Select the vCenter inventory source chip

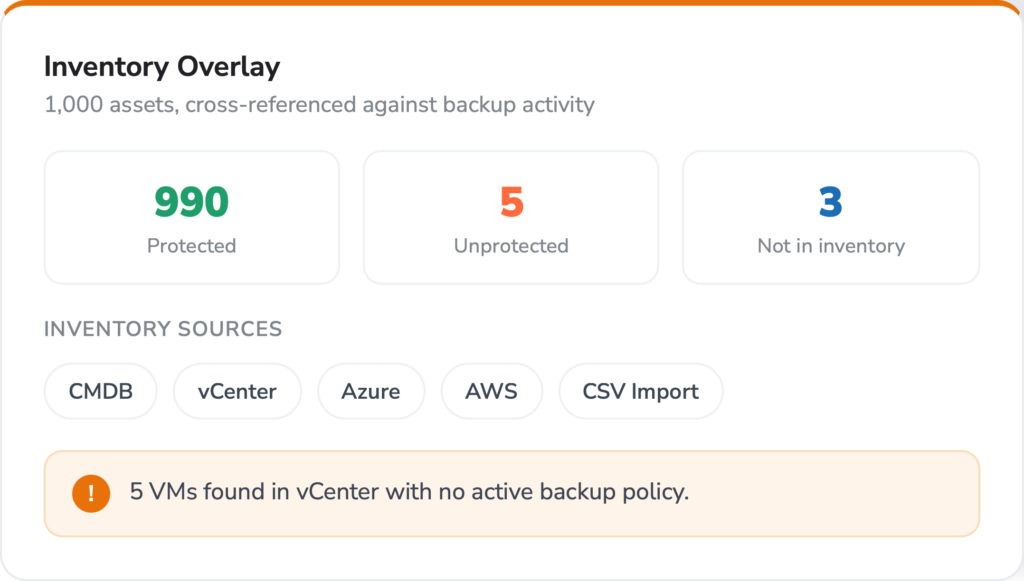tap(237, 391)
